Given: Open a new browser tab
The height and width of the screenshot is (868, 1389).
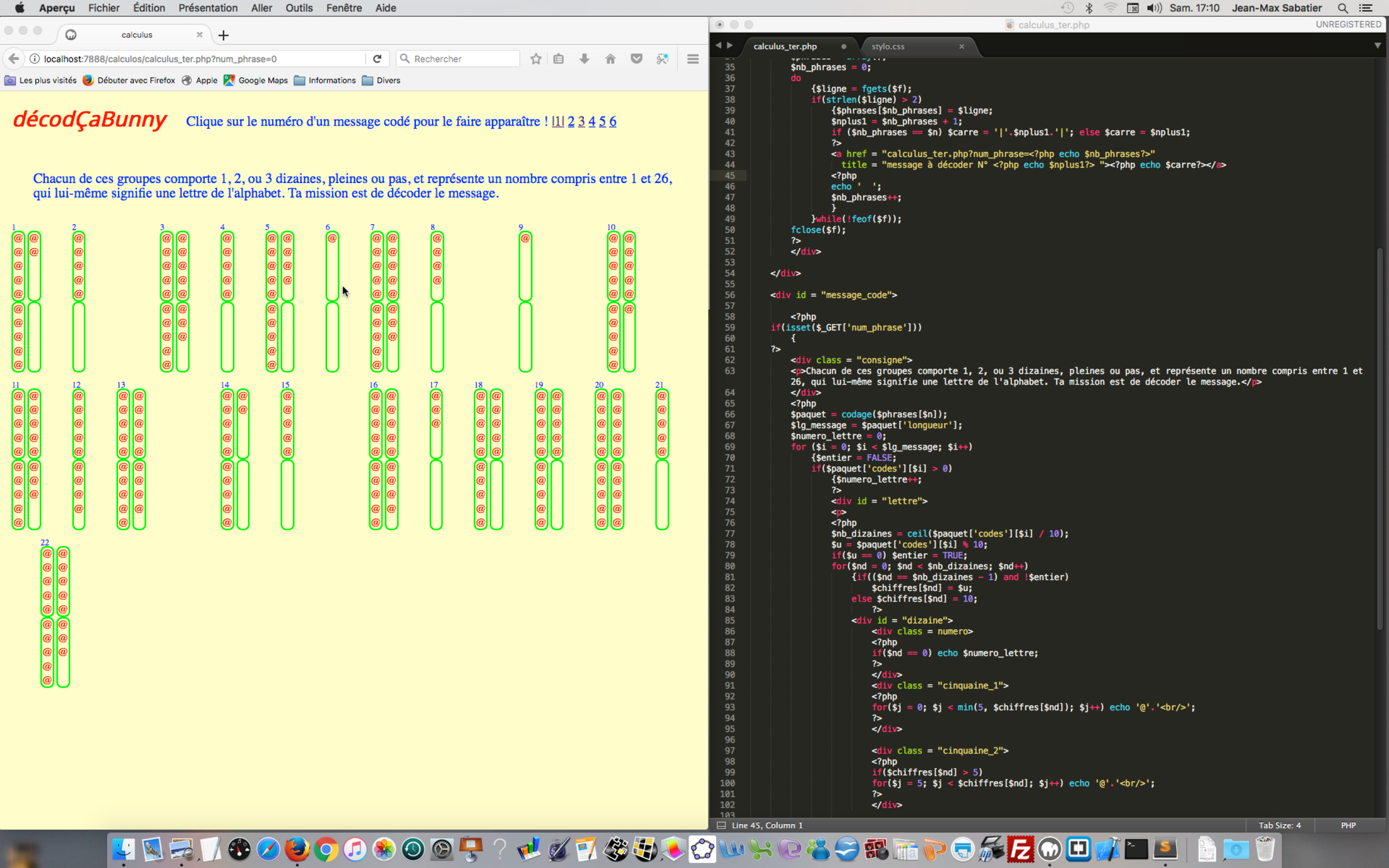Looking at the screenshot, I should click(223, 35).
